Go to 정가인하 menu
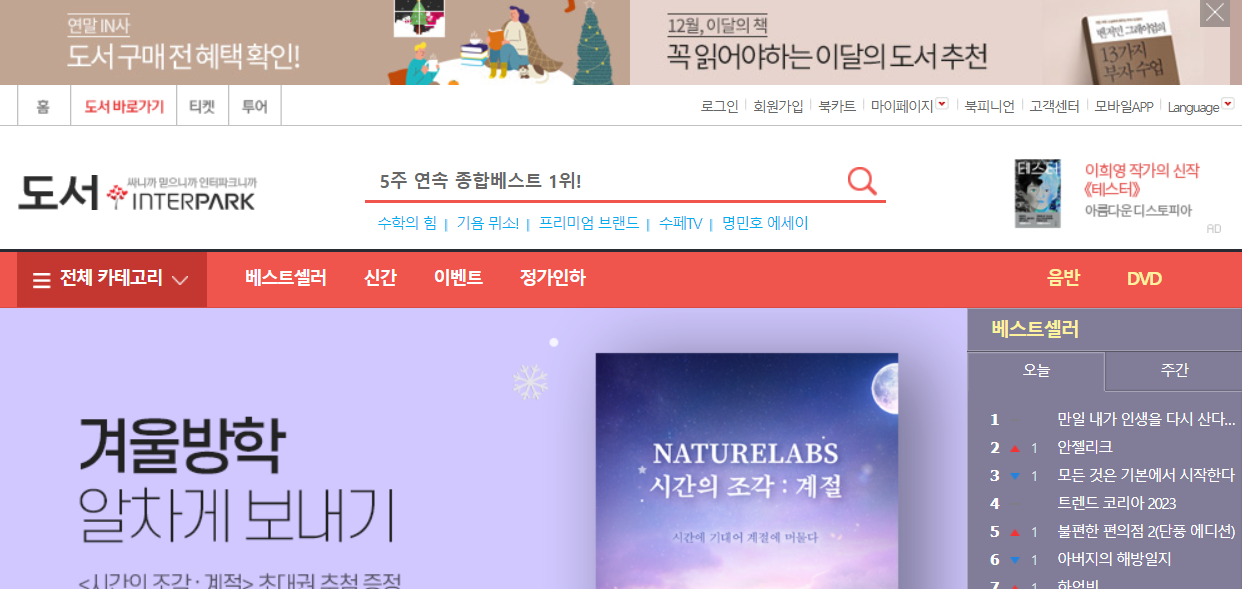 (552, 278)
